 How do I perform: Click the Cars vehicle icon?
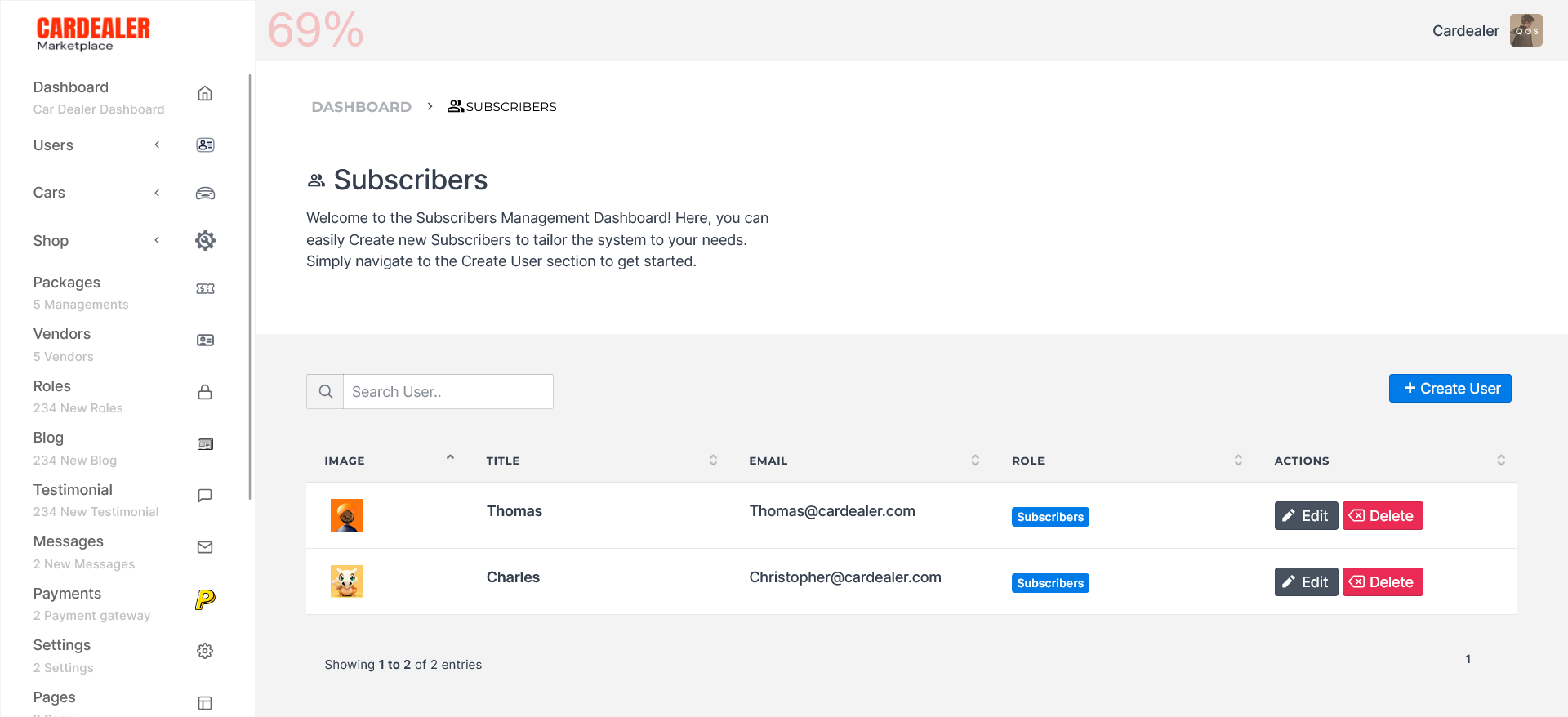pos(204,194)
